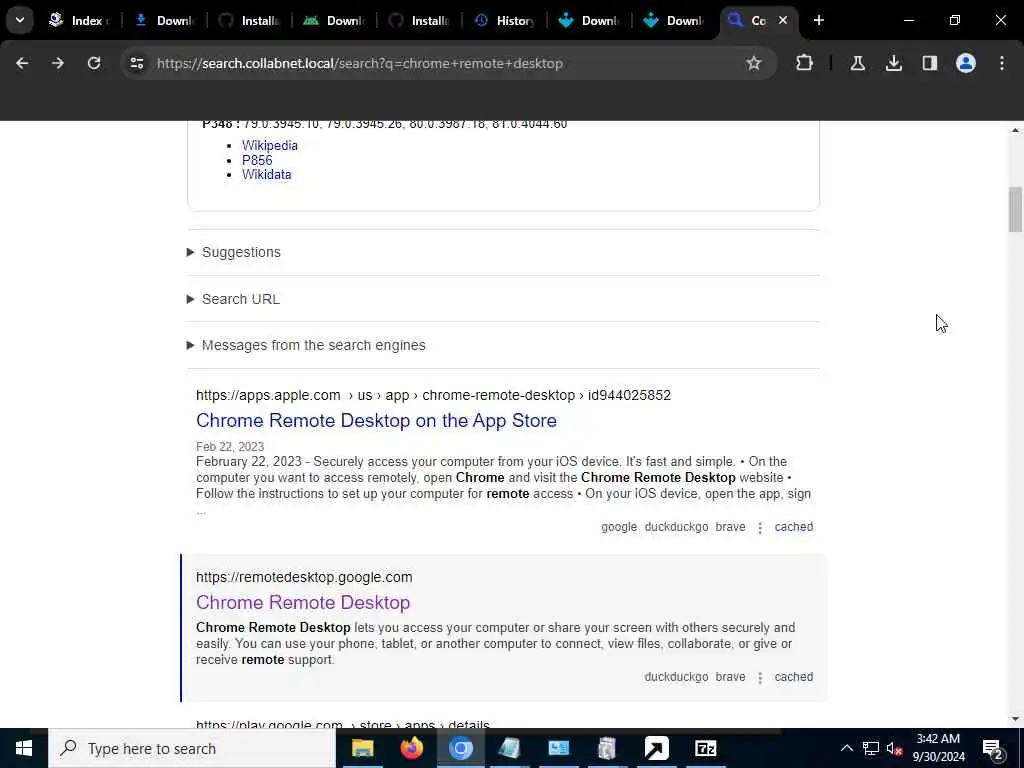Image resolution: width=1024 pixels, height=768 pixels.
Task: Open the muted volume tray icon
Action: point(894,748)
